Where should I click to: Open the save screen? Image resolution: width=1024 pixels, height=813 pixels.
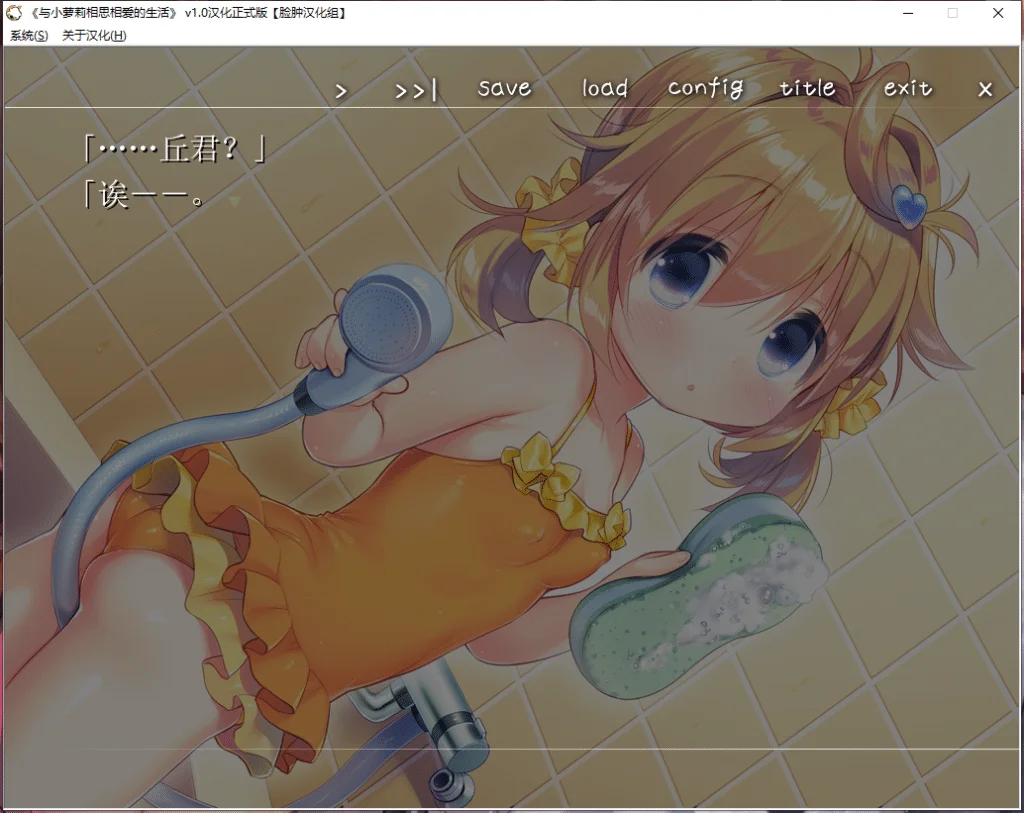click(505, 88)
